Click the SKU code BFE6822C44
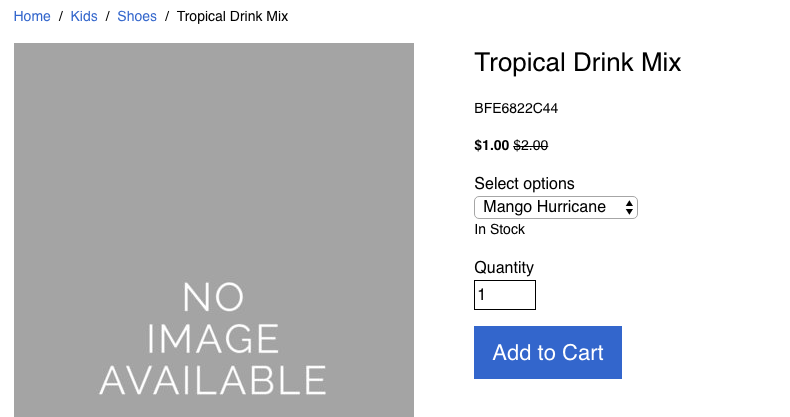Viewport: 790px width, 417px height. [516, 108]
